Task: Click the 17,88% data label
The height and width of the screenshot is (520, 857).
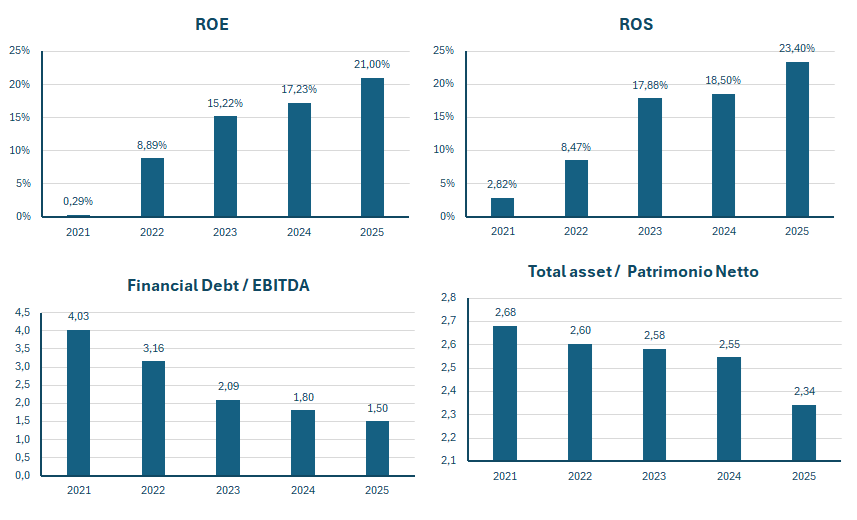Action: point(650,85)
